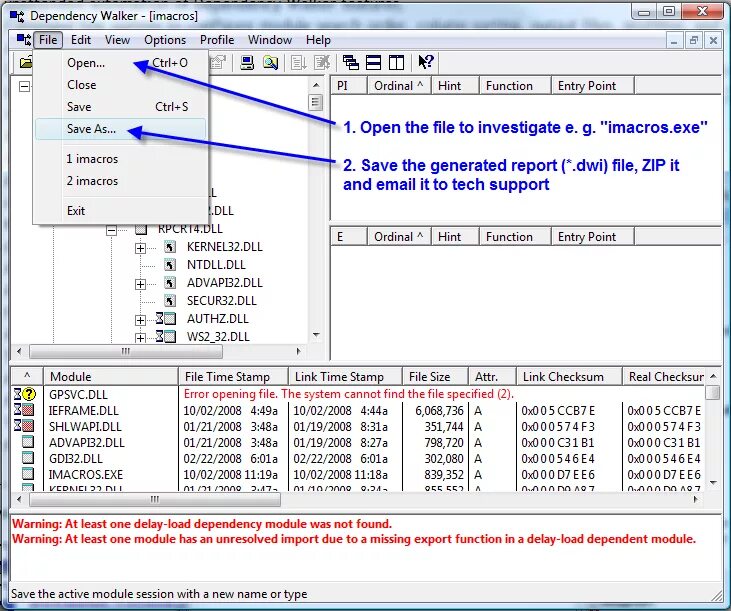Click the module icon for IMACROS.EXE row
Image resolution: width=731 pixels, height=611 pixels.
click(28, 474)
